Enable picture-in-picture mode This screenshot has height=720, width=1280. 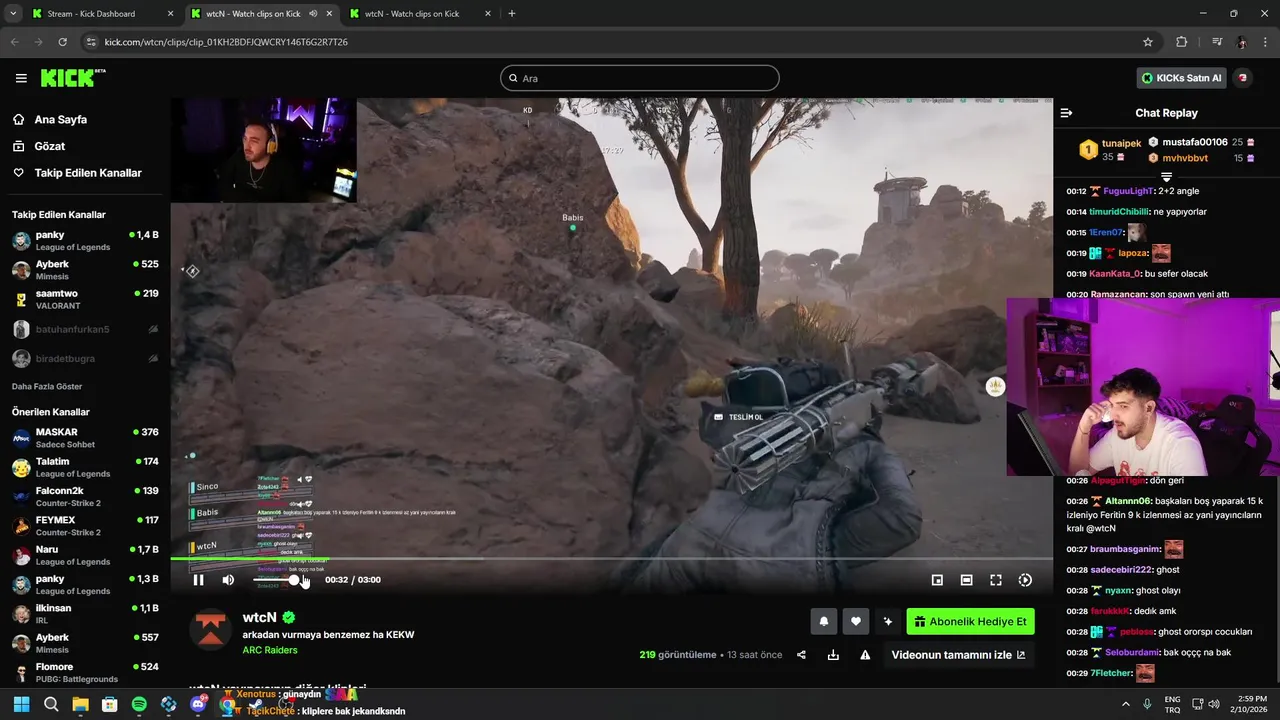point(937,580)
